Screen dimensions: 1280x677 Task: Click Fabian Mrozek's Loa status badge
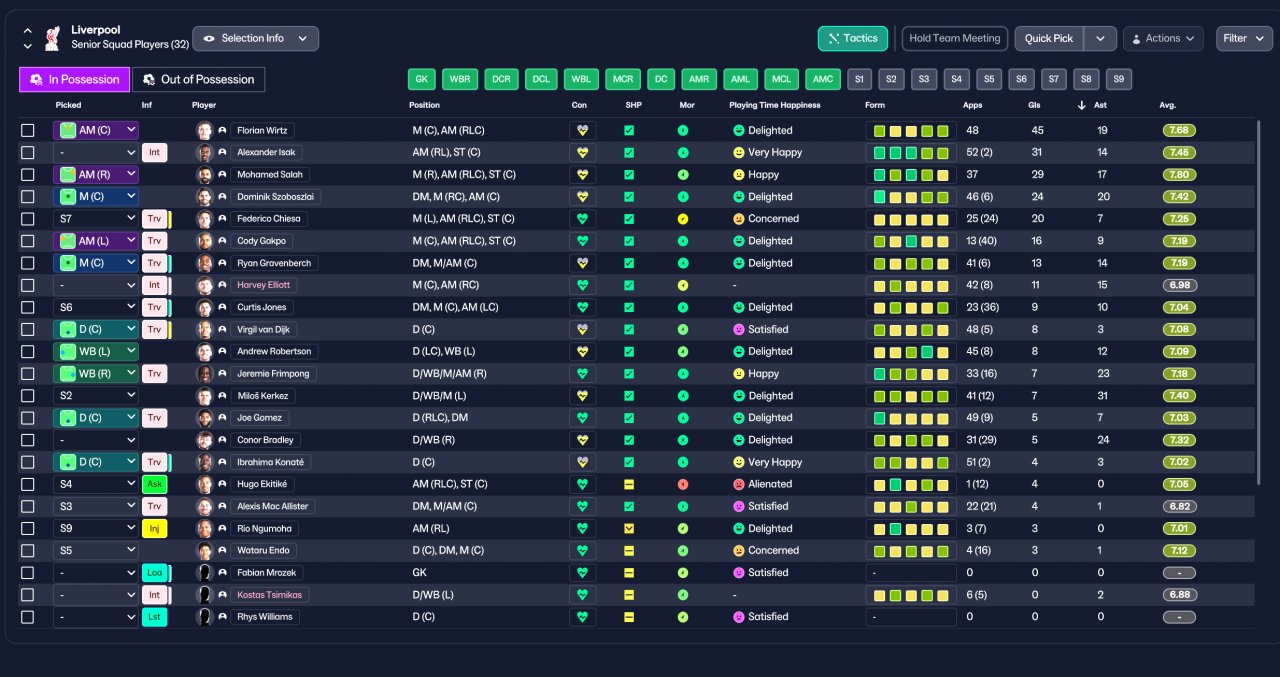click(155, 573)
